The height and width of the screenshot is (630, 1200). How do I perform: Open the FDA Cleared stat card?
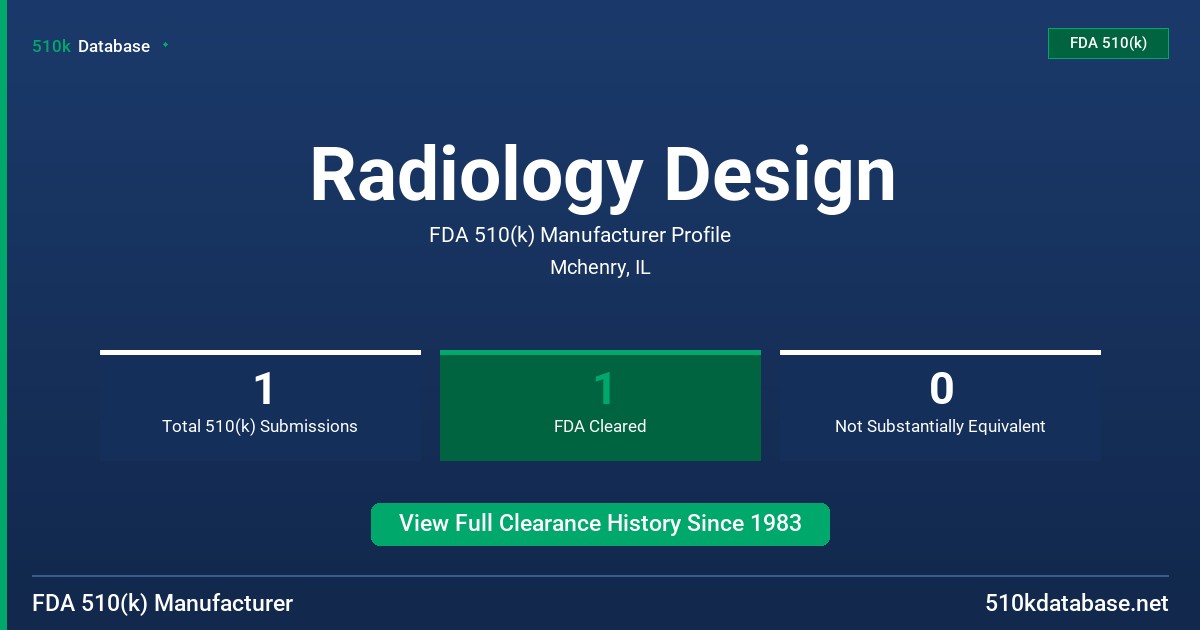click(600, 405)
